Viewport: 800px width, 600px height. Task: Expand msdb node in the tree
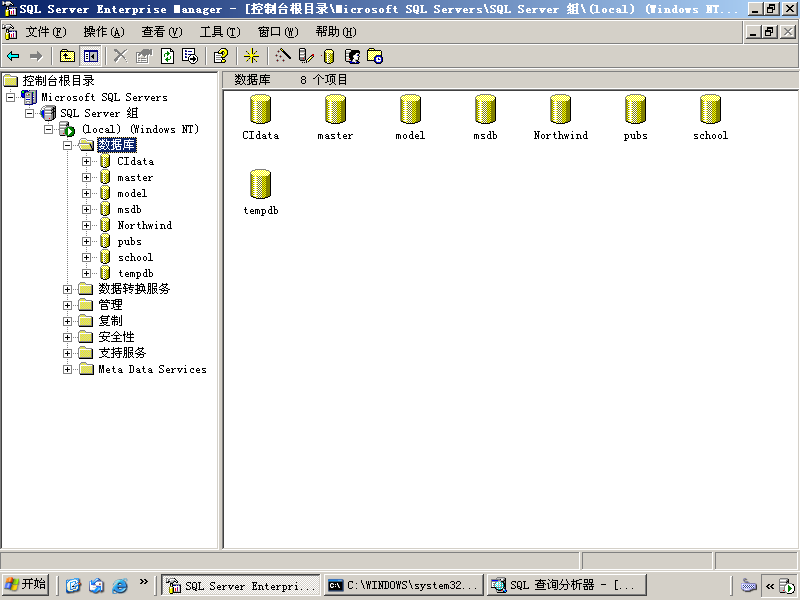point(86,210)
